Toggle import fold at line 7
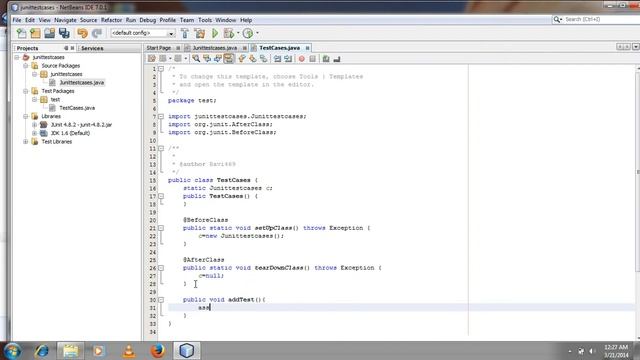This screenshot has width=640, height=360. [161, 116]
